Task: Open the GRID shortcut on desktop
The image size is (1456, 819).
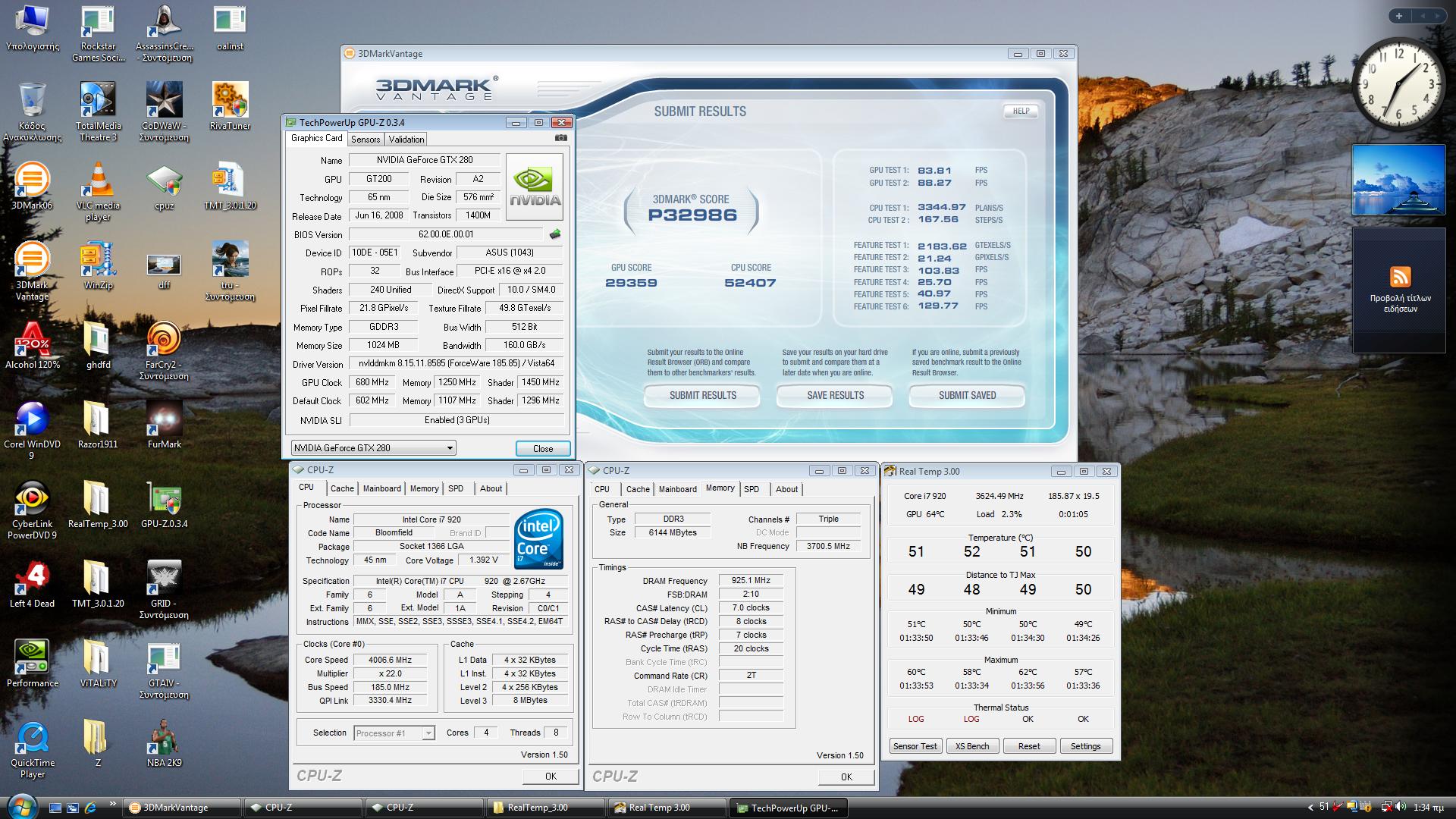Action: [165, 590]
